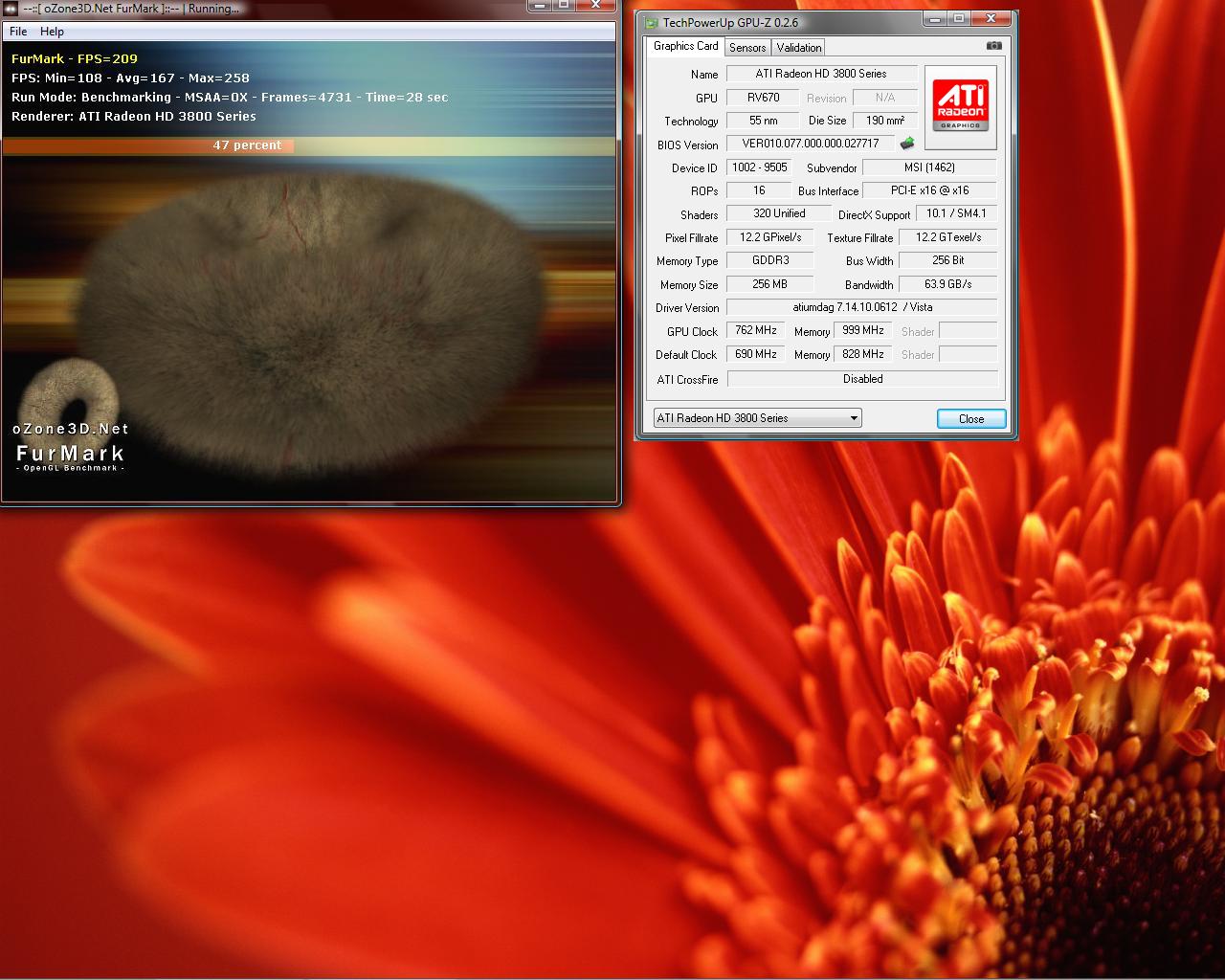
Task: Switch to the Validation tab
Action: (799, 47)
